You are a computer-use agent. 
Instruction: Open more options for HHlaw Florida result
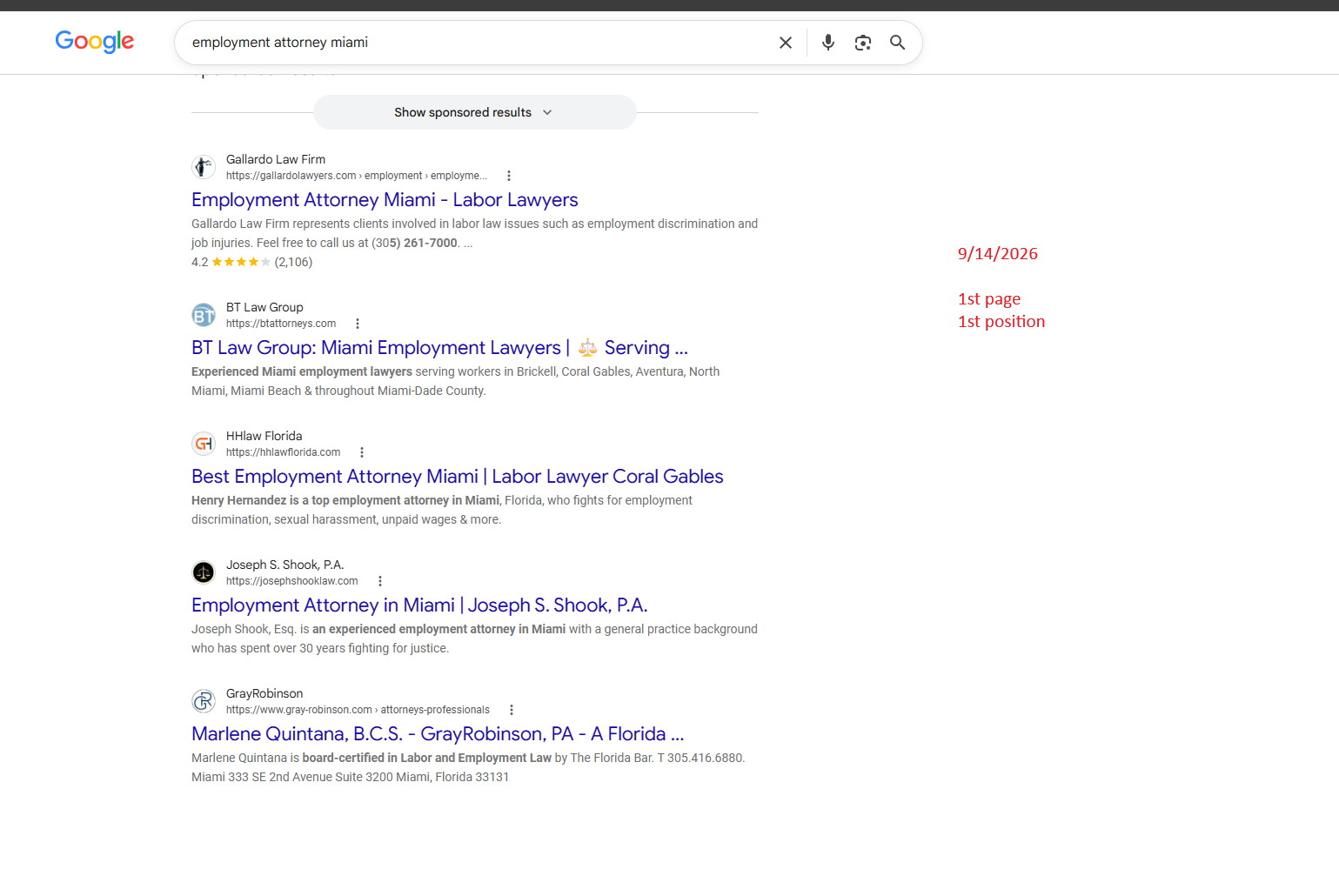(362, 452)
